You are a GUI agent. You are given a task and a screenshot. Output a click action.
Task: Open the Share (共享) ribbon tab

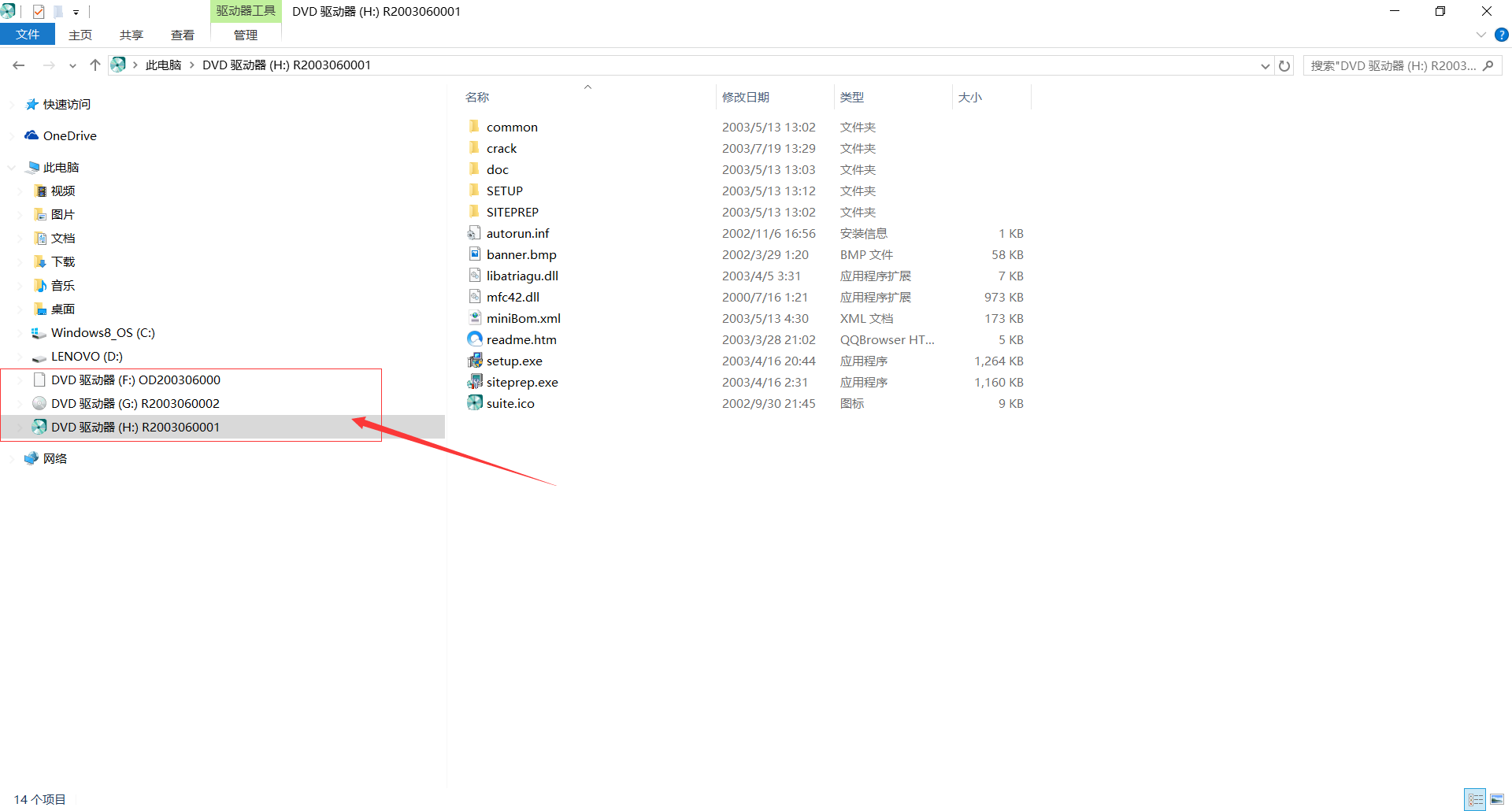pyautogui.click(x=132, y=35)
